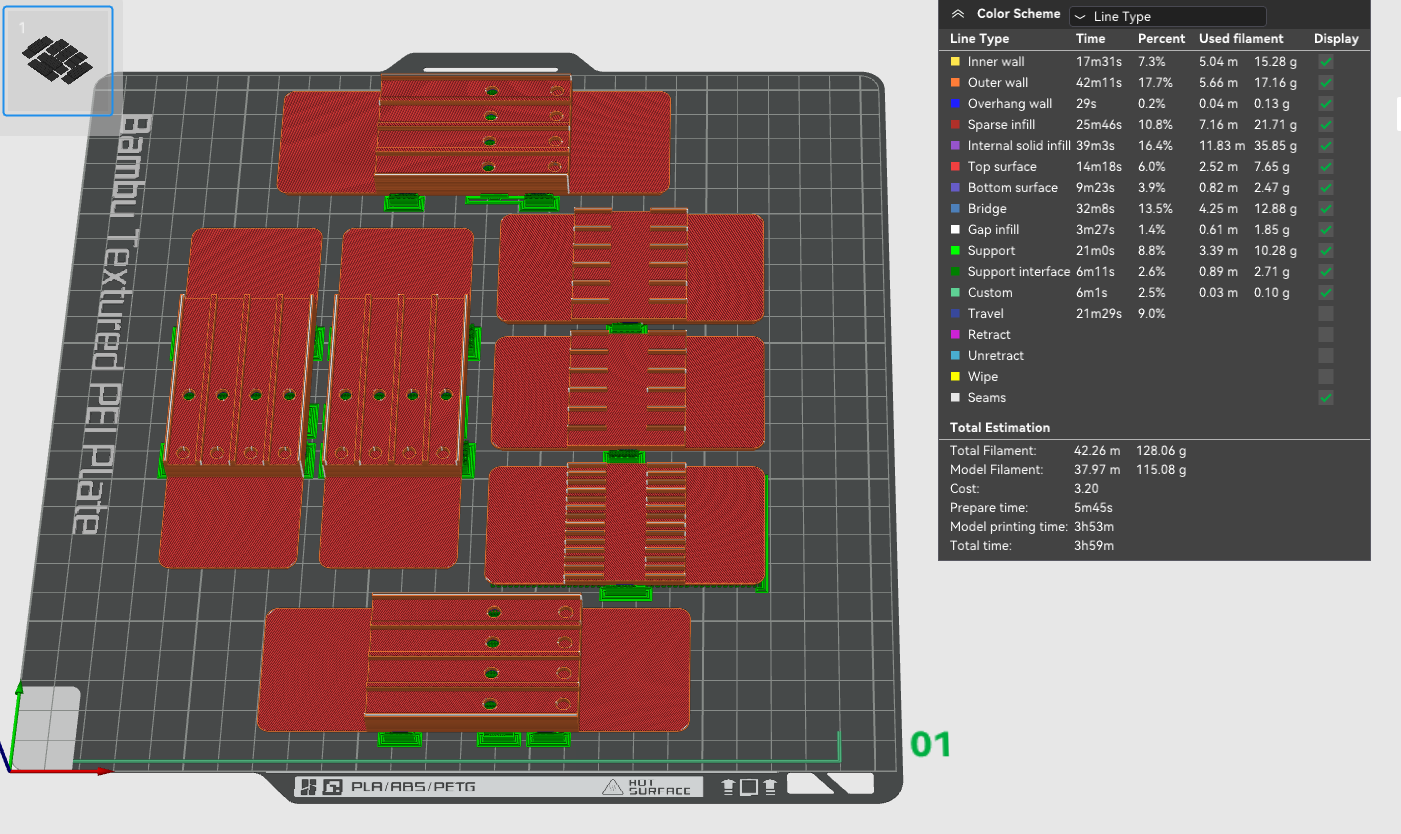The width and height of the screenshot is (1401, 834).
Task: Click the hot surface warning triangle icon
Action: coord(612,787)
